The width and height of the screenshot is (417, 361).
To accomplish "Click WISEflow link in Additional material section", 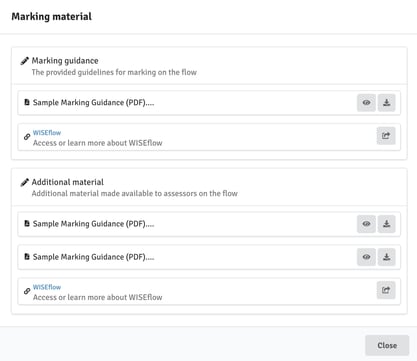I will [x=47, y=287].
